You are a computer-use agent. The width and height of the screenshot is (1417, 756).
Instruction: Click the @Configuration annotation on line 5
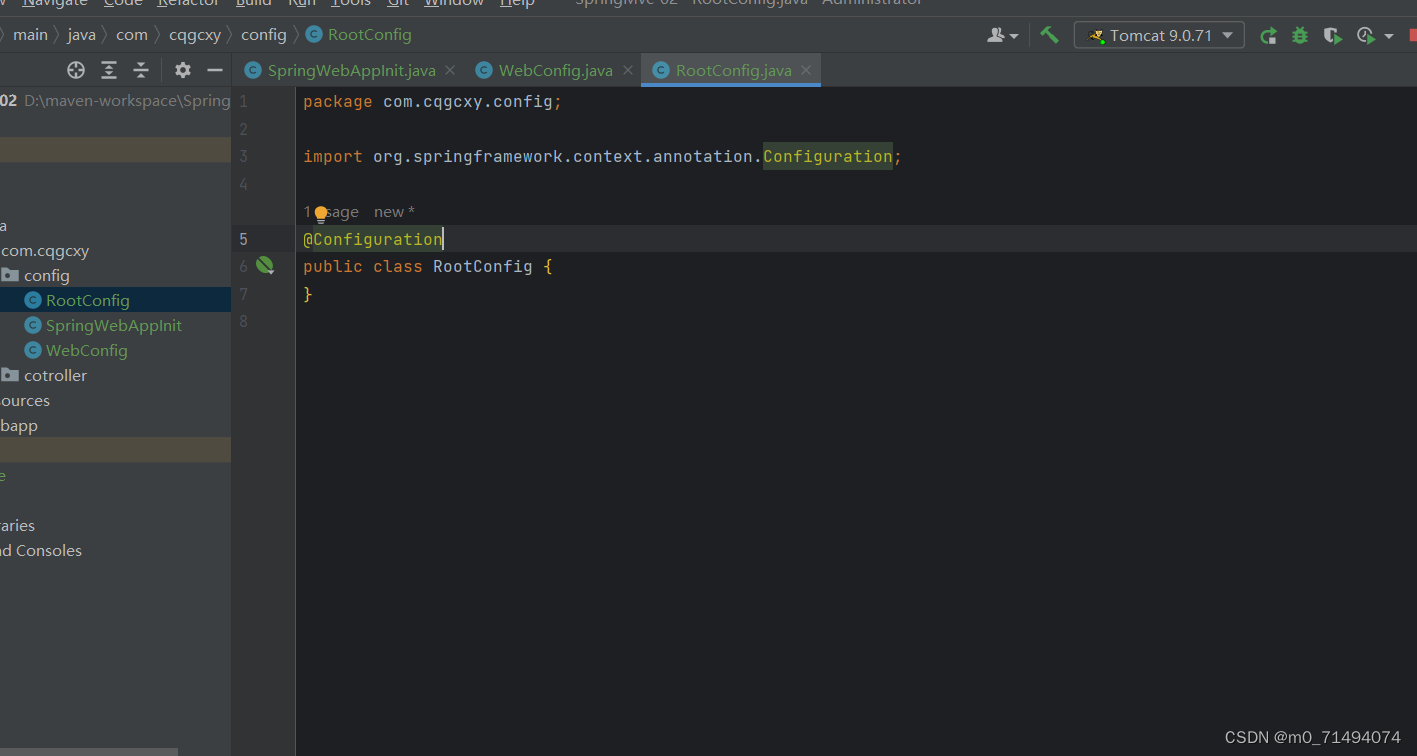[373, 239]
